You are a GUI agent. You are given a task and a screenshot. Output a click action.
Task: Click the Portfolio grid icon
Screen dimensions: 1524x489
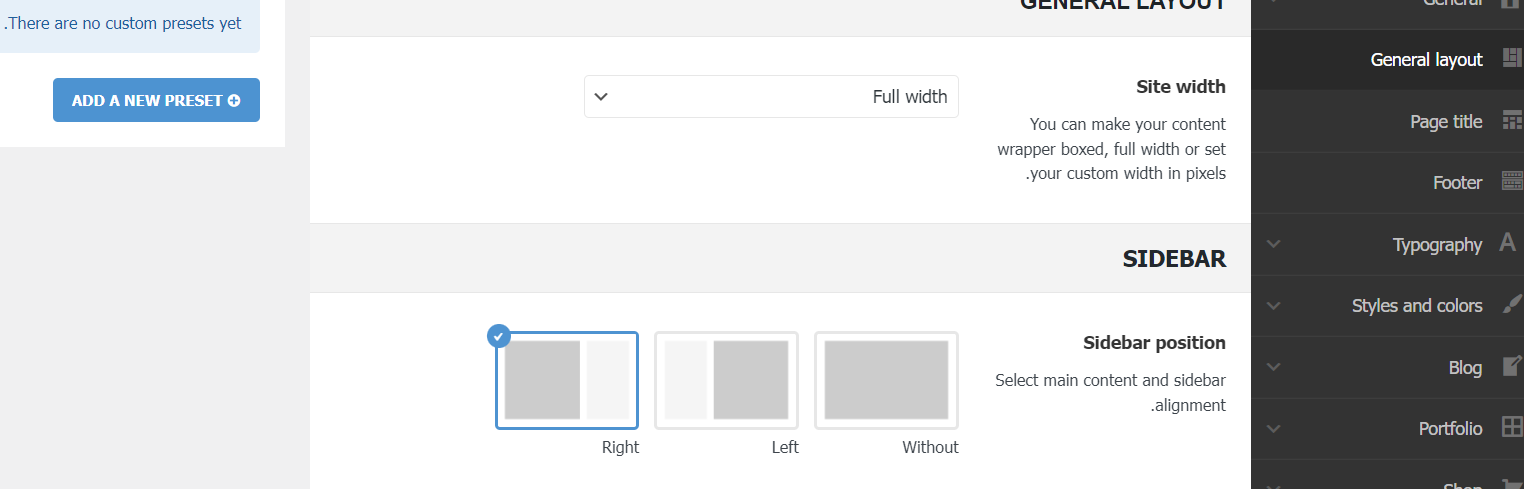click(x=1511, y=428)
